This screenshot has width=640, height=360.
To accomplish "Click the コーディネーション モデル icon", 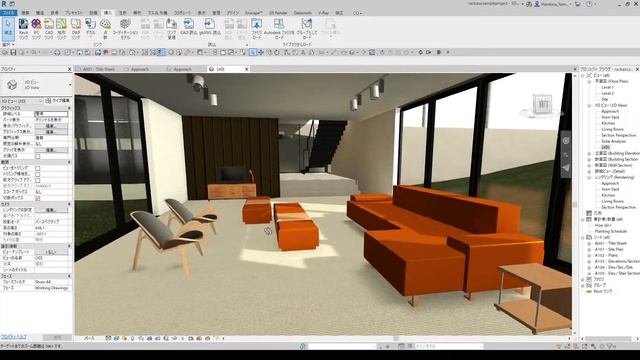I will click(x=125, y=29).
